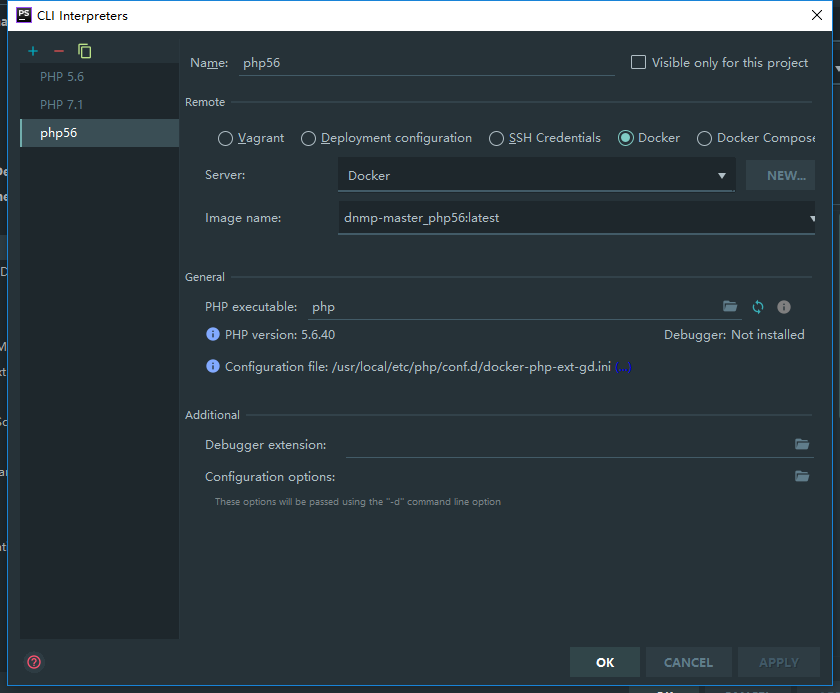Copy the selected interpreter configuration
Screen dimensions: 840x693
coord(85,51)
